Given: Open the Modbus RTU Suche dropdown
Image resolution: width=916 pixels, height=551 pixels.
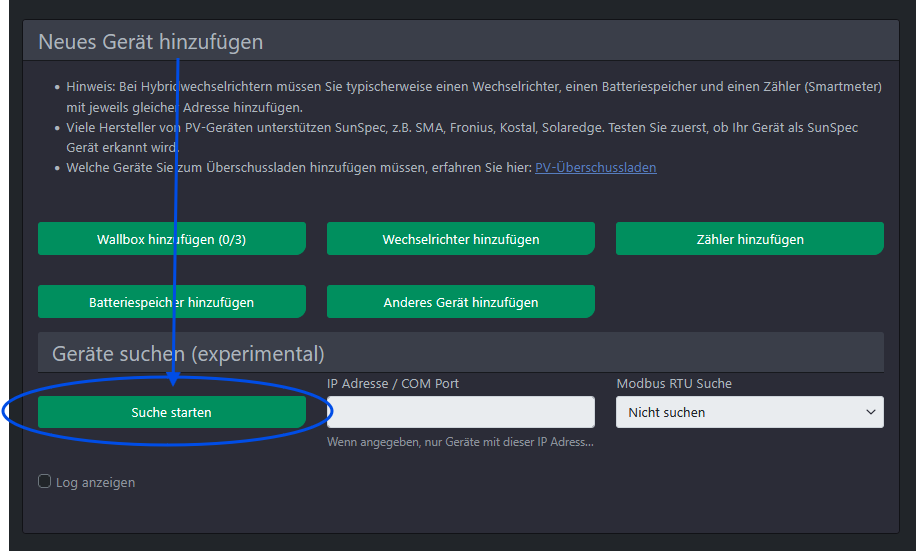Looking at the screenshot, I should pos(749,412).
